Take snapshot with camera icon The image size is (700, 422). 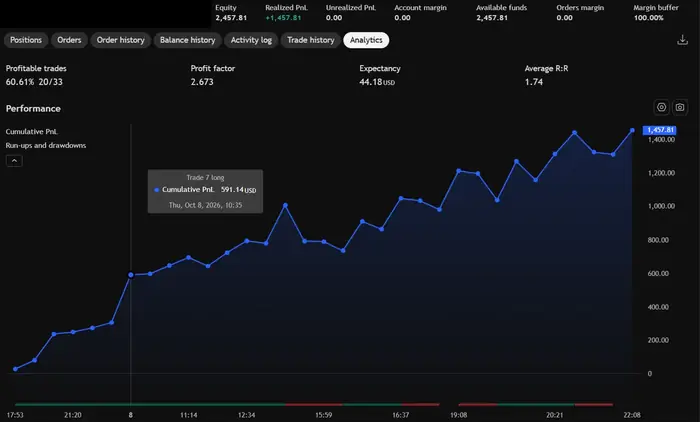tap(679, 107)
